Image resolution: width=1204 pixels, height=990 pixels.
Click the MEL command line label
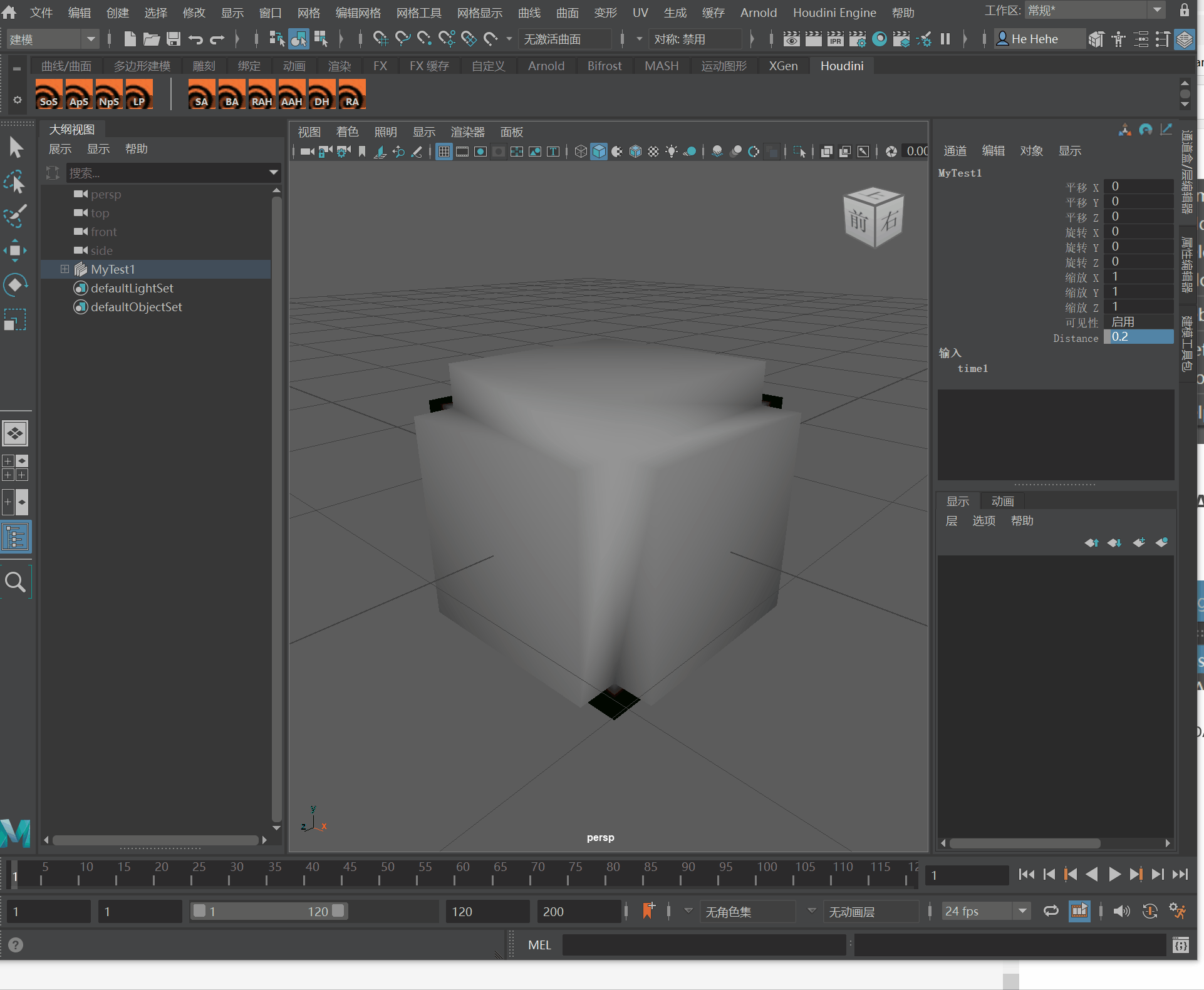pyautogui.click(x=539, y=944)
